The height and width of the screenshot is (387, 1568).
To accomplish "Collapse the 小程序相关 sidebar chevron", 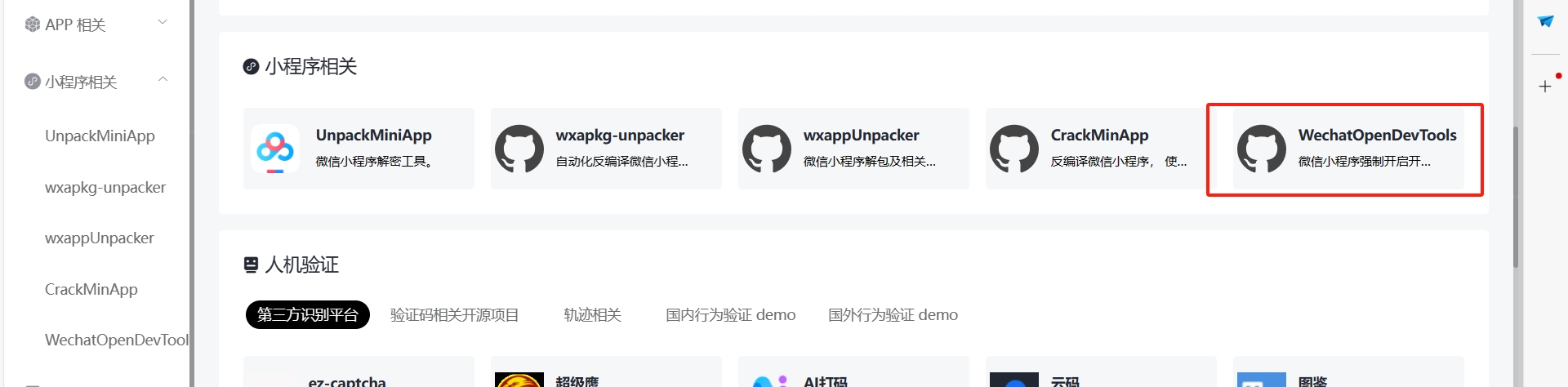I will (163, 79).
